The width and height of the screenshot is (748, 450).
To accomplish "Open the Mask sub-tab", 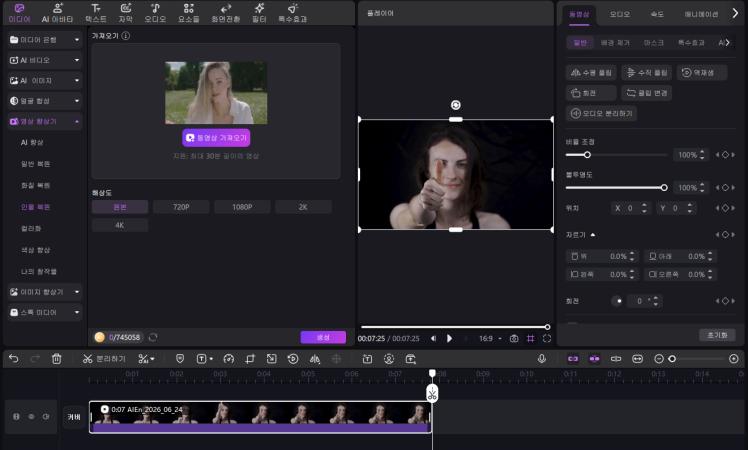I will click(x=653, y=43).
